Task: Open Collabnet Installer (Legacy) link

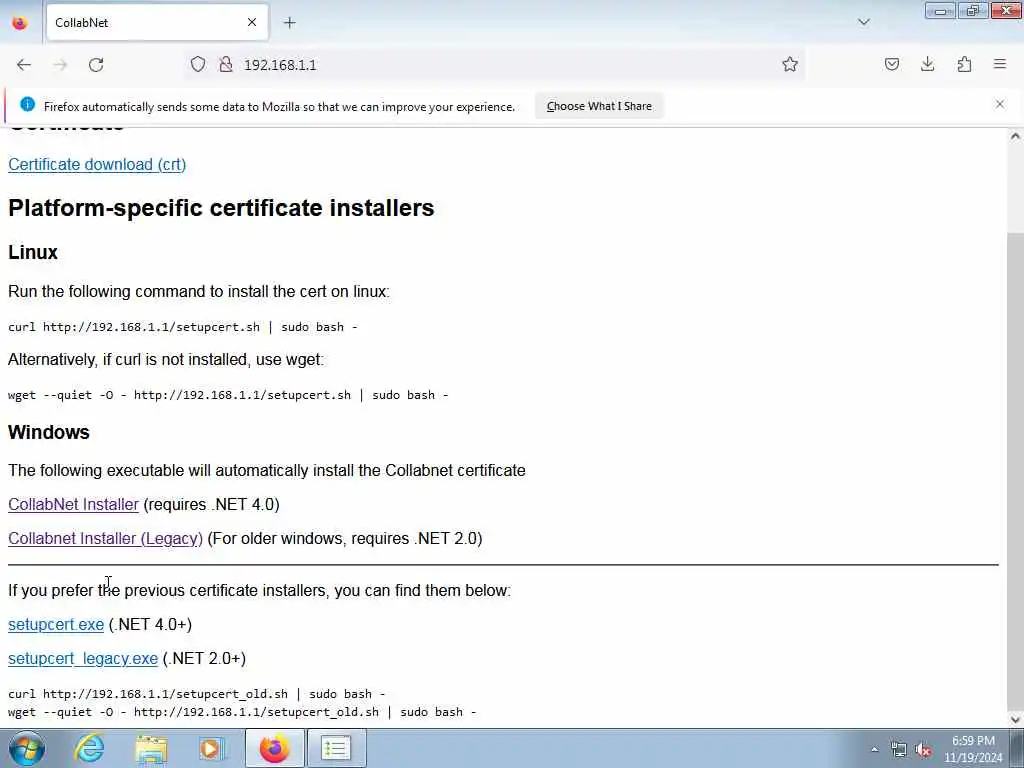Action: (105, 538)
